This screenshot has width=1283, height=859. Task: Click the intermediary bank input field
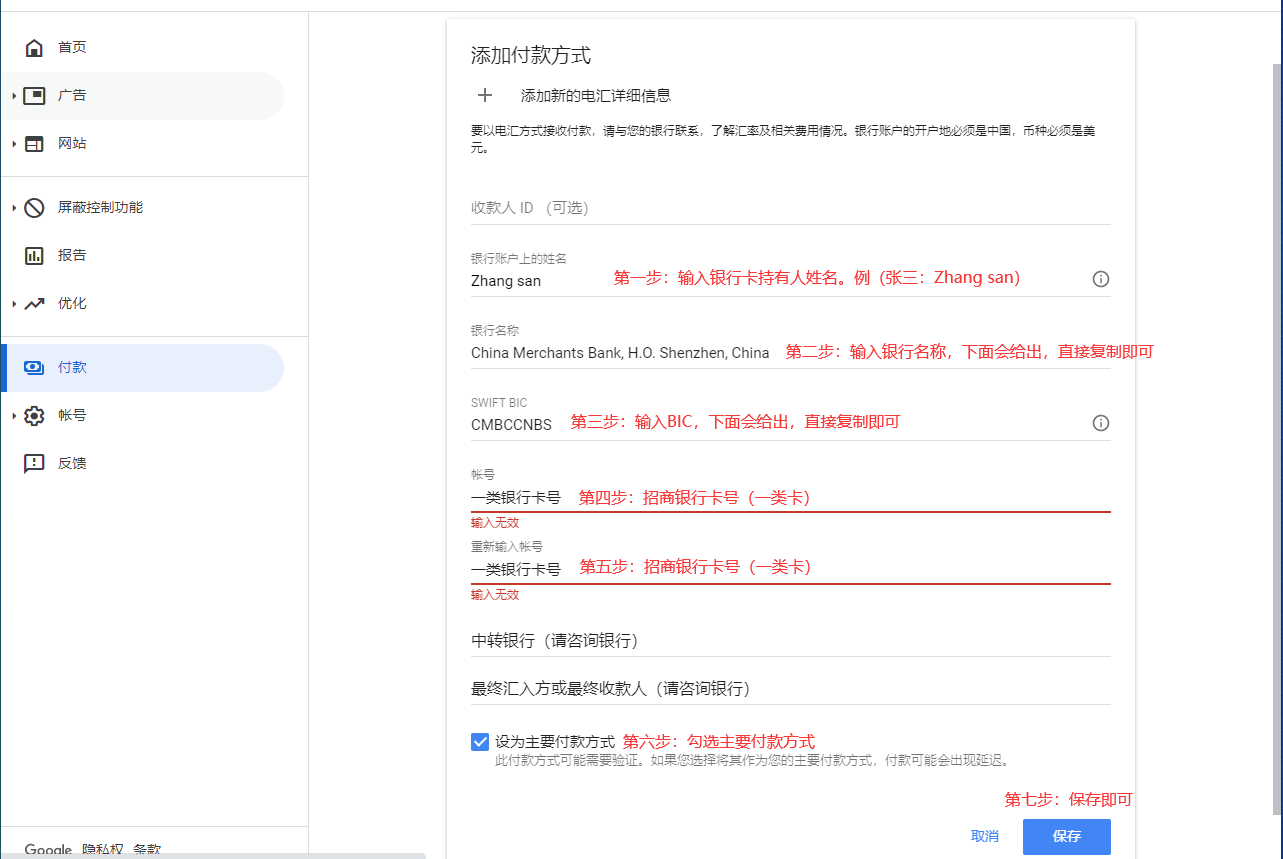tap(790, 641)
